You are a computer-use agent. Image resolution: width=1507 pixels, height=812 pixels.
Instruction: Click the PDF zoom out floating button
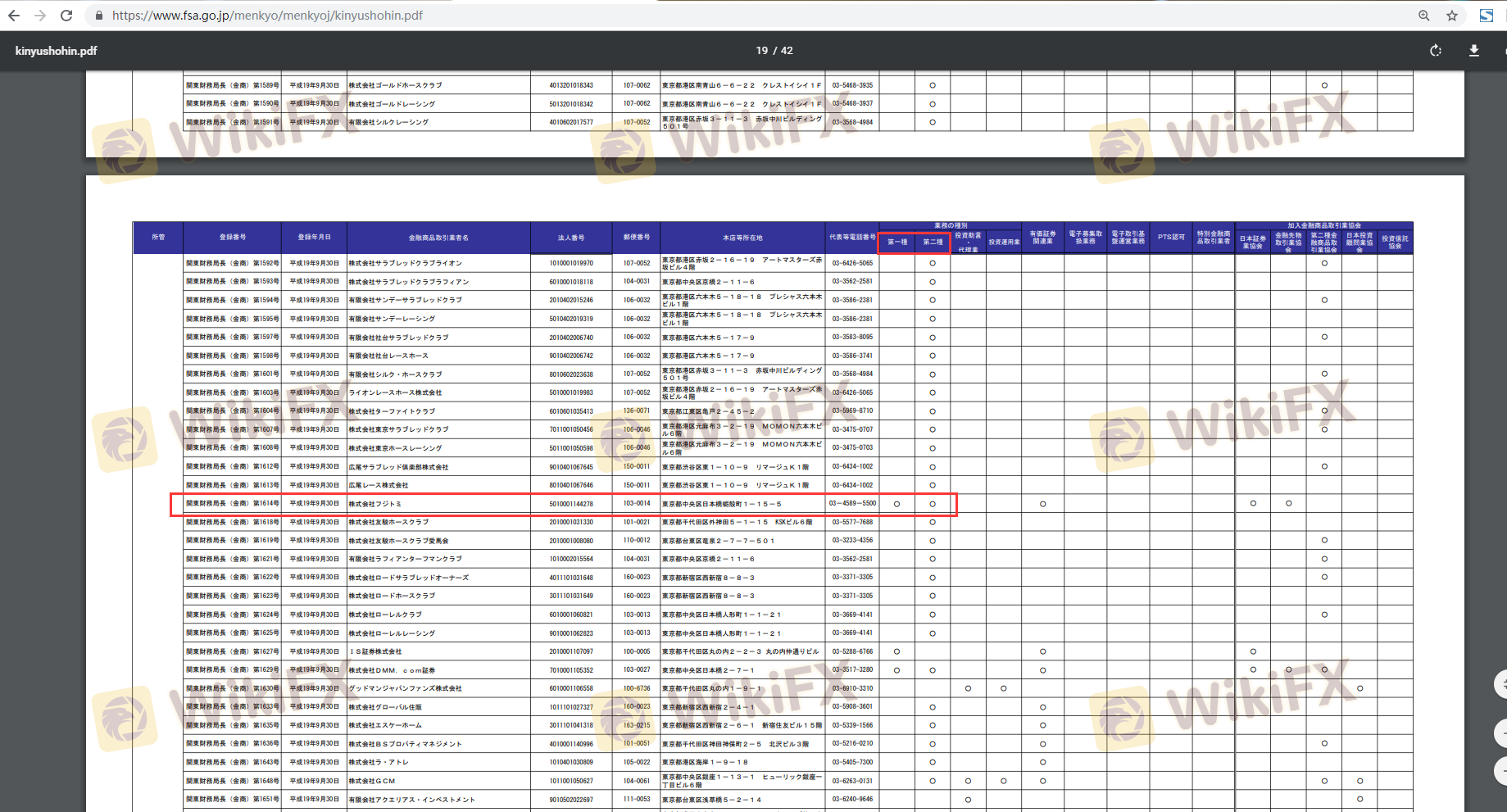click(1501, 770)
